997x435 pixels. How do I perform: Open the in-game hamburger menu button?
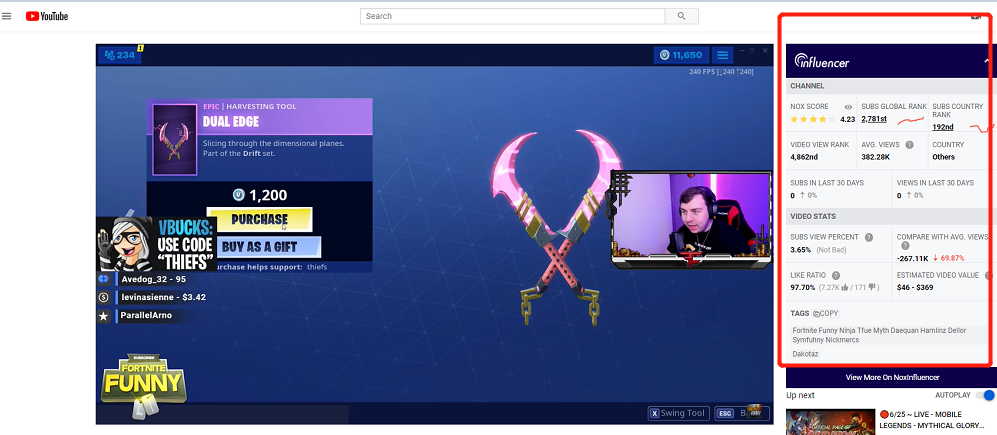(x=722, y=55)
